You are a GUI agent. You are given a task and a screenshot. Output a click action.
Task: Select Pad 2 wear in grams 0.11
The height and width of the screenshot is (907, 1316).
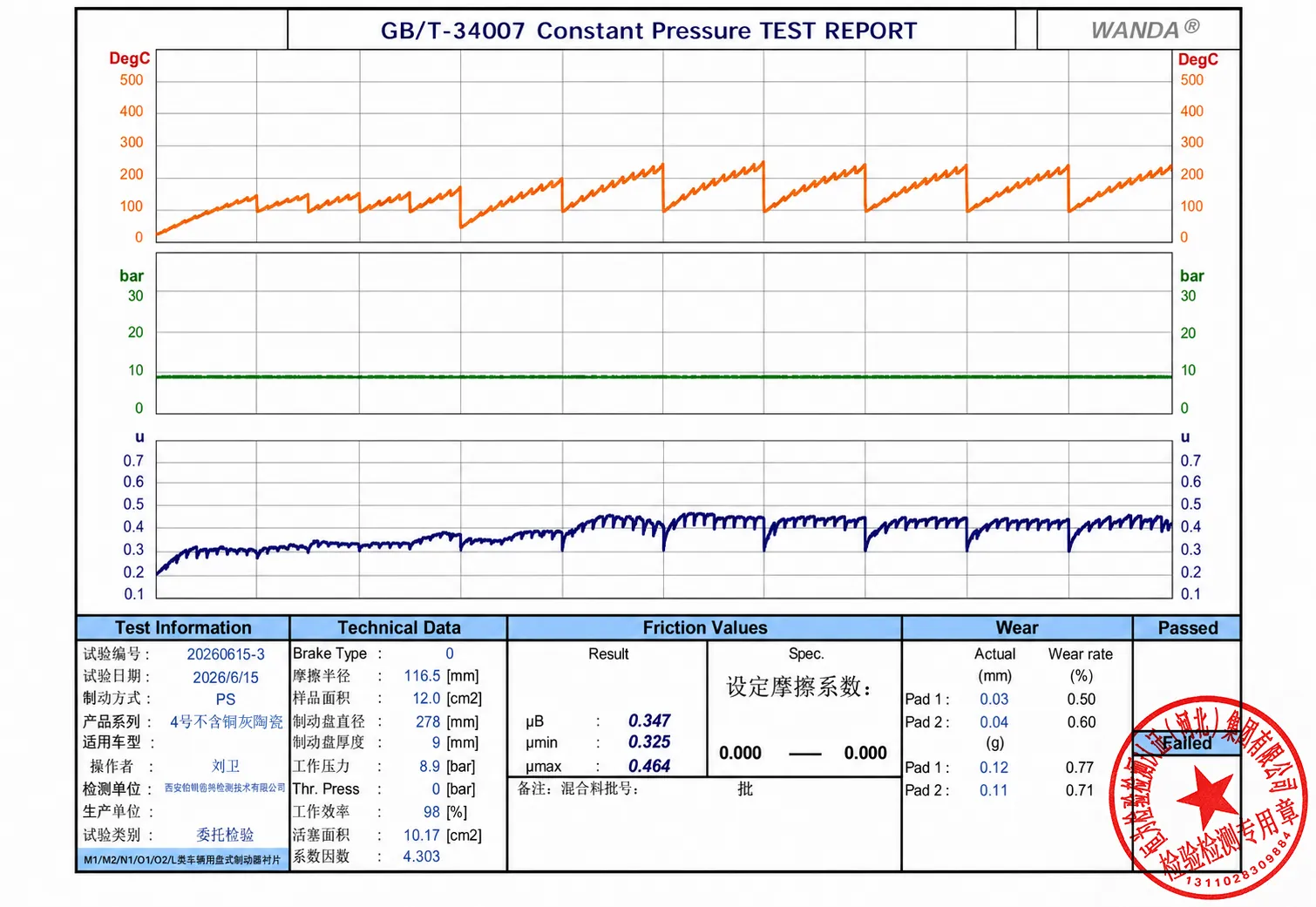[x=994, y=790]
